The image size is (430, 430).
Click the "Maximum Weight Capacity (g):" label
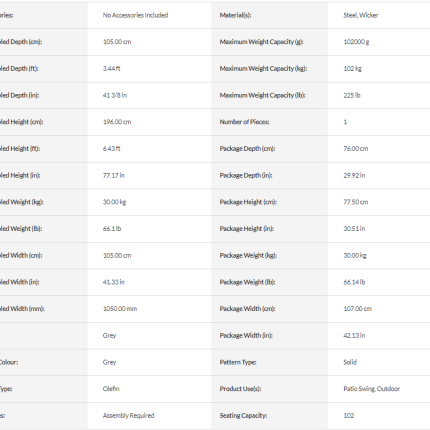261,42
